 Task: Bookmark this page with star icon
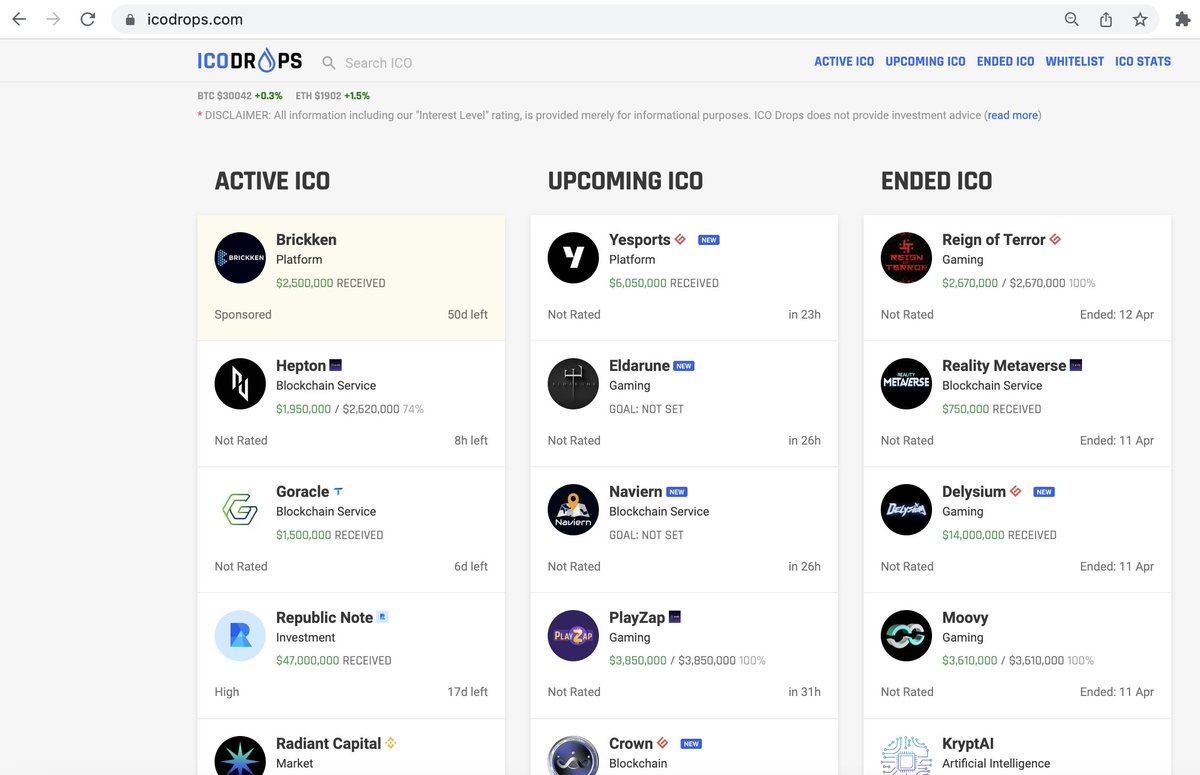pos(1140,19)
